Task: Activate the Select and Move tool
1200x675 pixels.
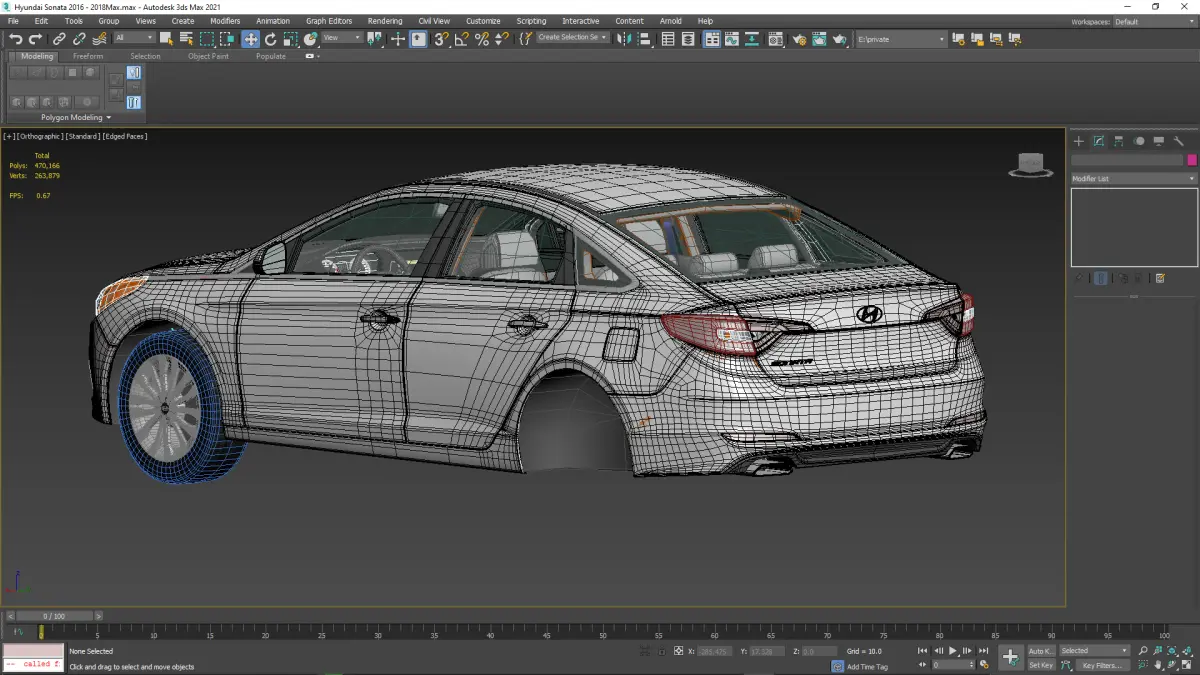Action: (x=250, y=39)
